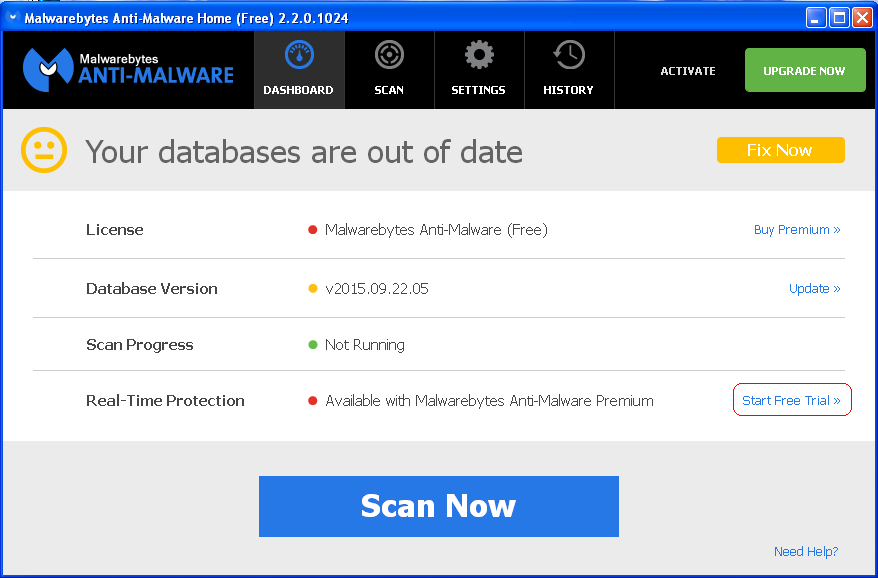Click the title bar Malwarebytes app icon

pyautogui.click(x=13, y=17)
